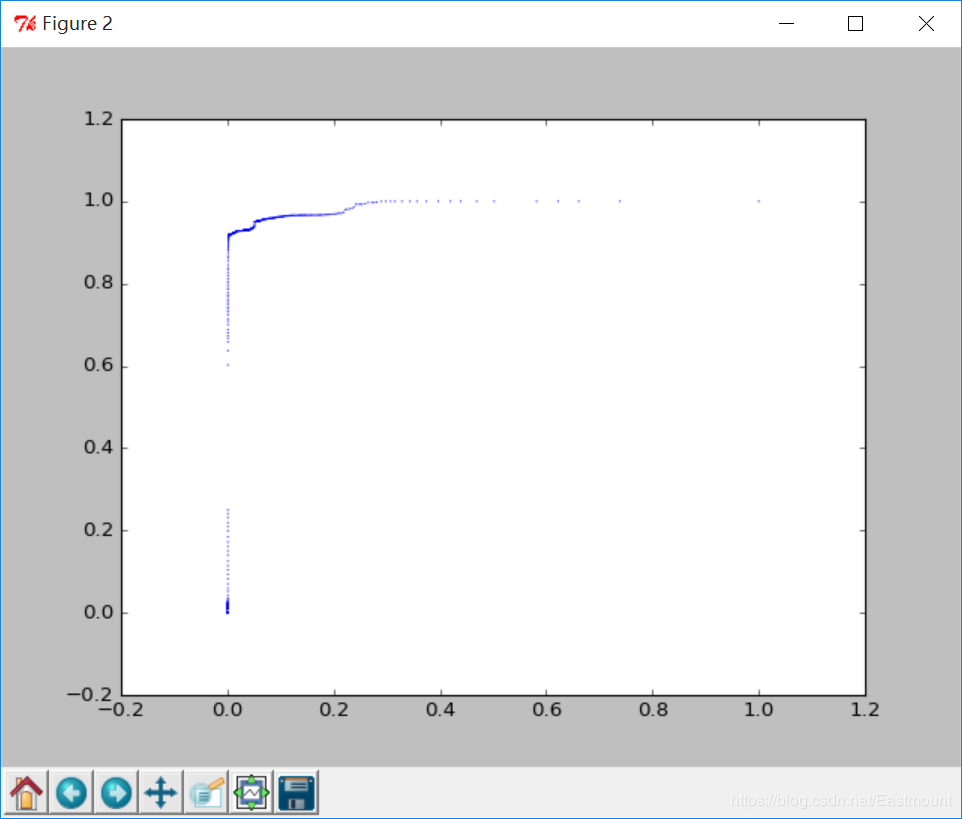Maximize the Figure 2 window
Screen dimensions: 962x819
855,24
